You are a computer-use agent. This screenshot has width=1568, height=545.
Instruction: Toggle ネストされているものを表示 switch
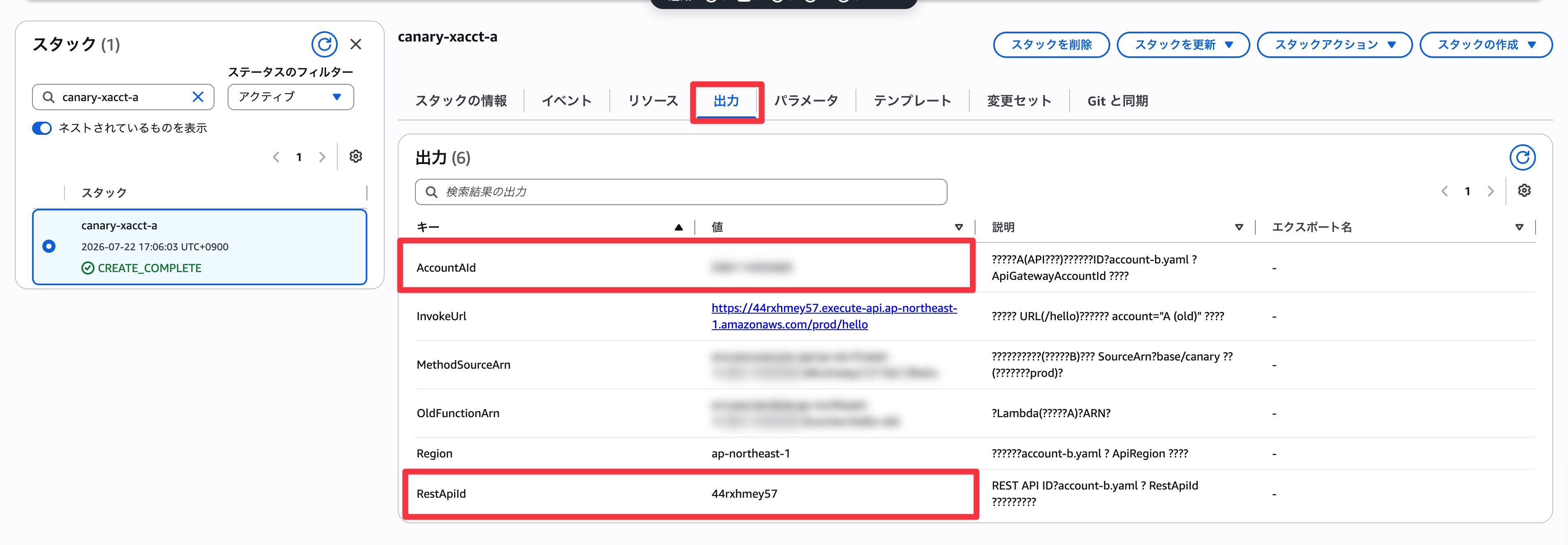click(42, 129)
